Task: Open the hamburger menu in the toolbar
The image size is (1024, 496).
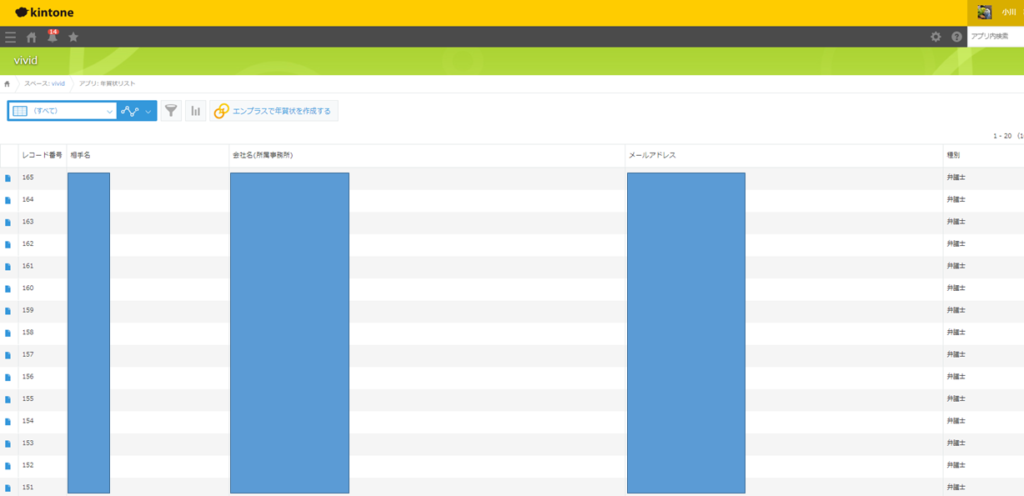Action: point(10,37)
